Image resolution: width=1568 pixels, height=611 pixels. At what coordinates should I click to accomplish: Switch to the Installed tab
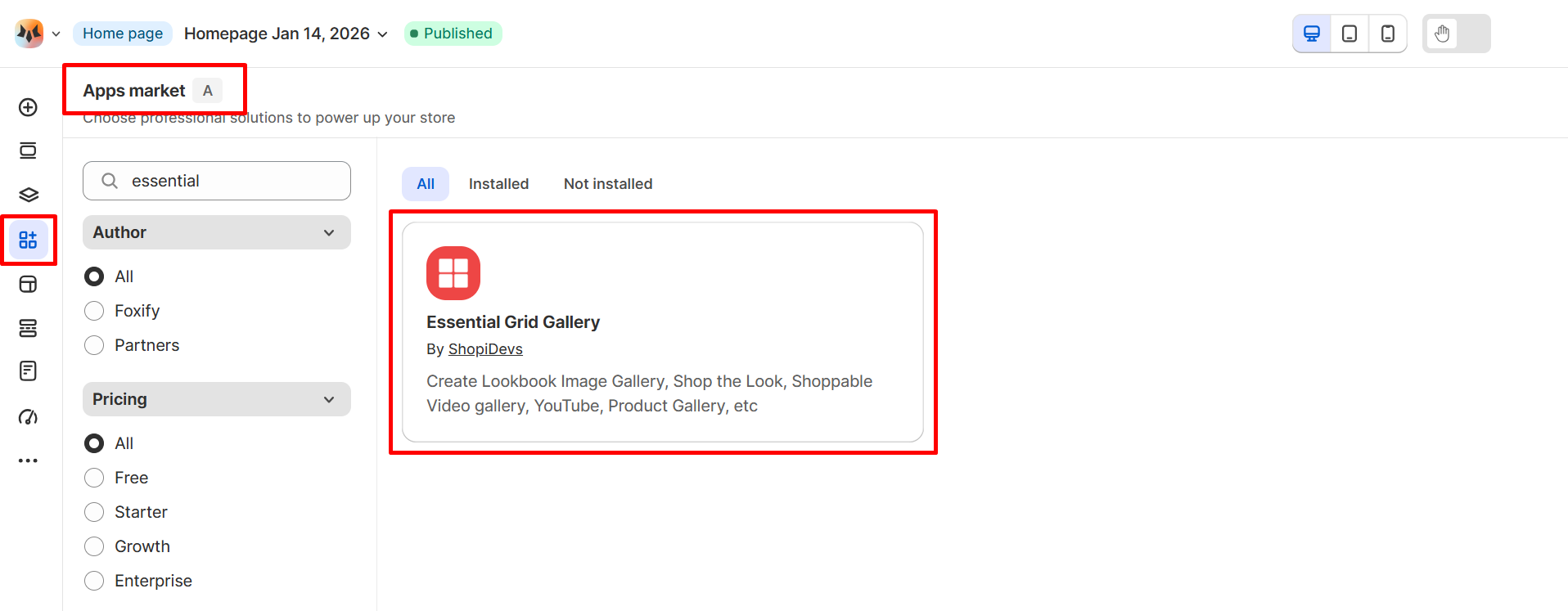tap(498, 184)
